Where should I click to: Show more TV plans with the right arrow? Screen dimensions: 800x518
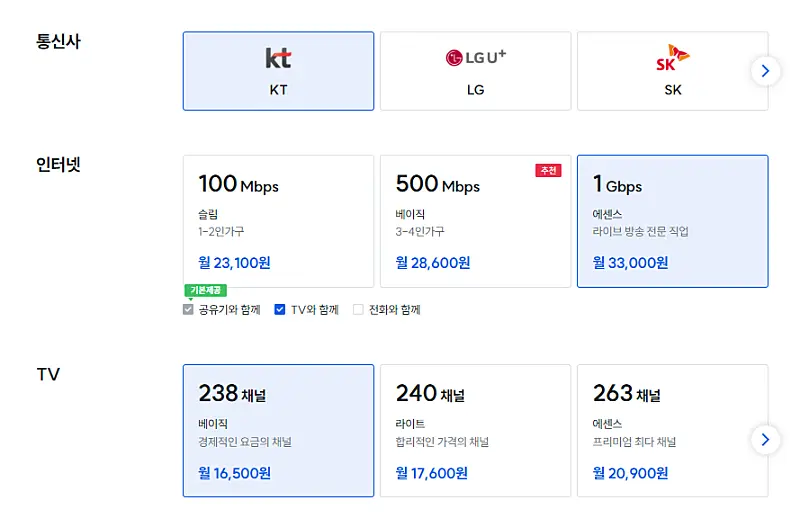coord(765,440)
